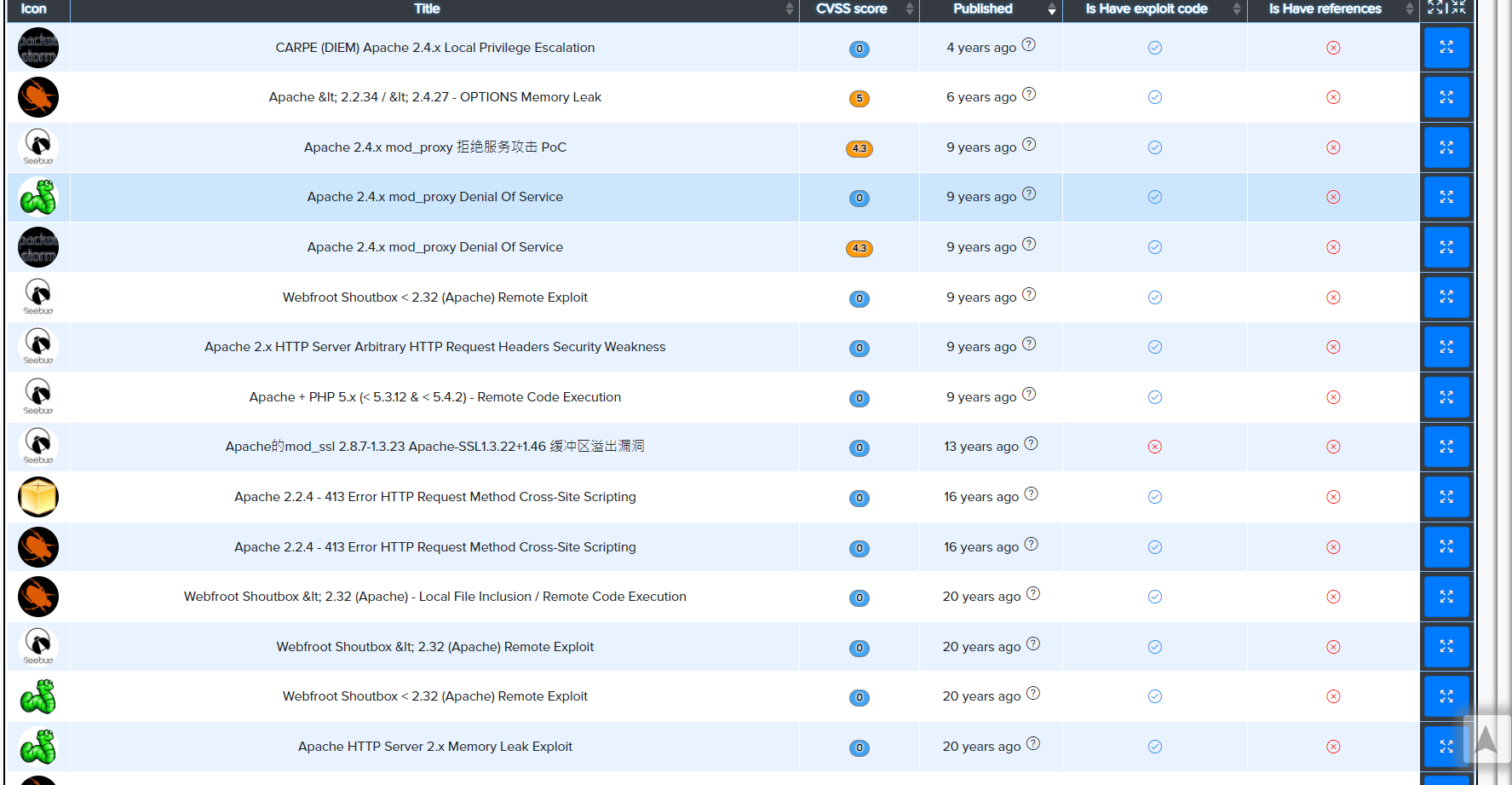Screen dimensions: 1512x785
Task: Open 'CARPE (DIEM) Apache 2.4.x Local Privilege Escalation'
Action: (x=435, y=48)
